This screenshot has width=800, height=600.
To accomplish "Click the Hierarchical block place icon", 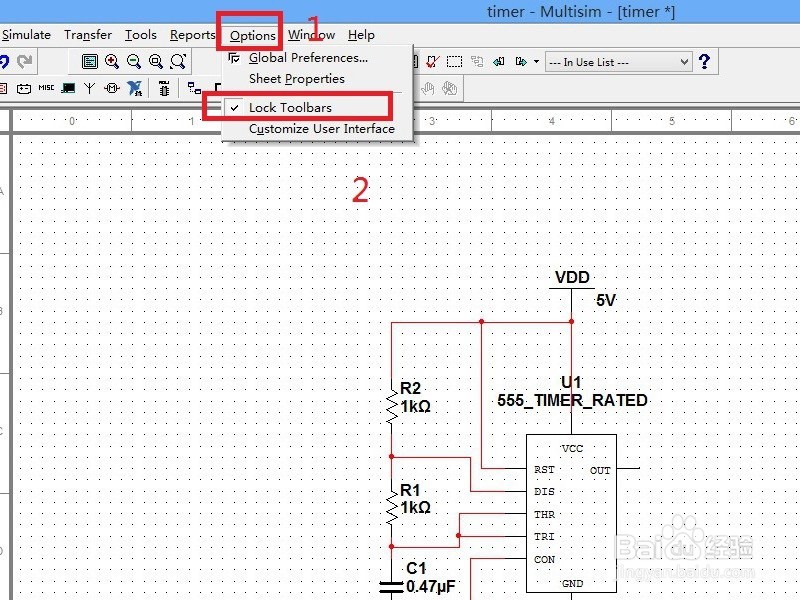I will click(194, 88).
